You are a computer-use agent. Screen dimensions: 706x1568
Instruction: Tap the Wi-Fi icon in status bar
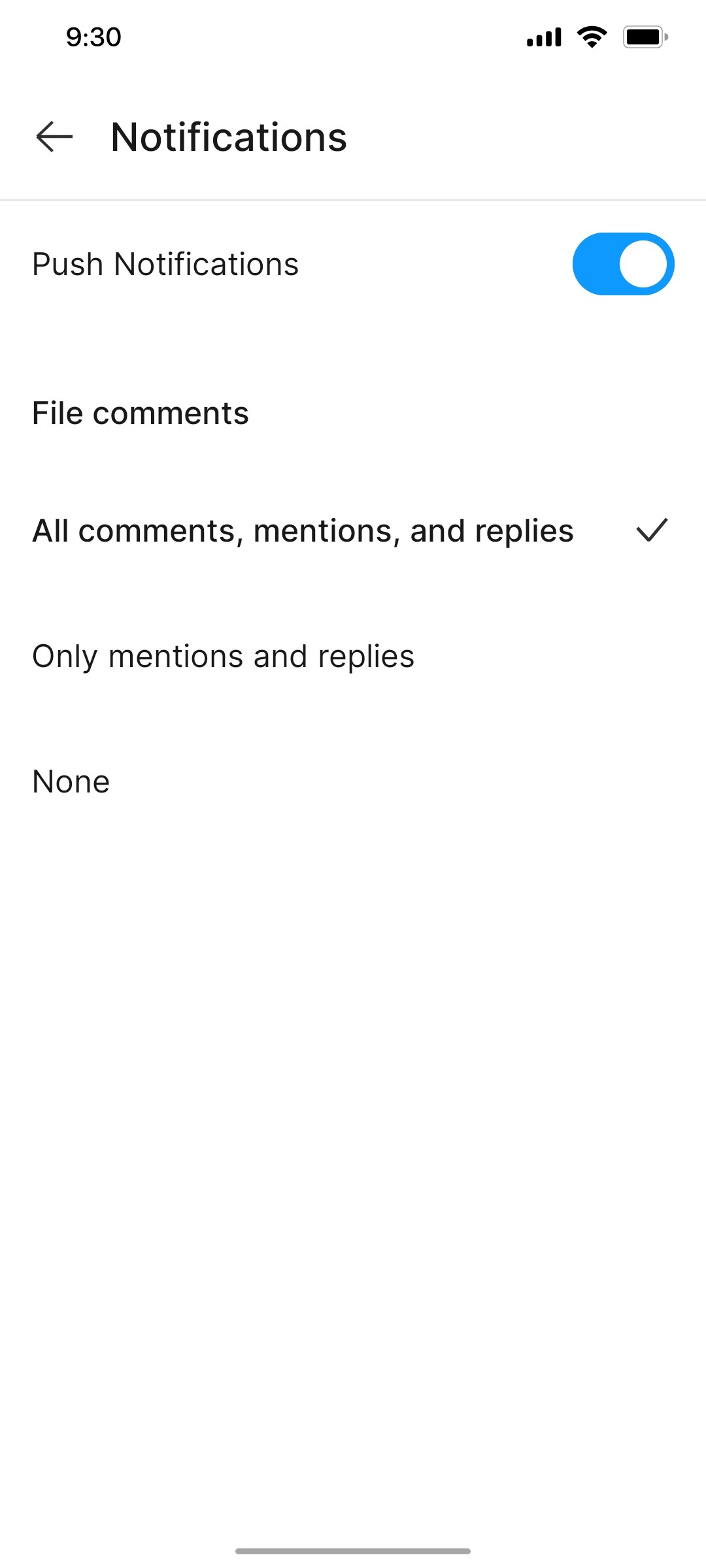(x=592, y=37)
